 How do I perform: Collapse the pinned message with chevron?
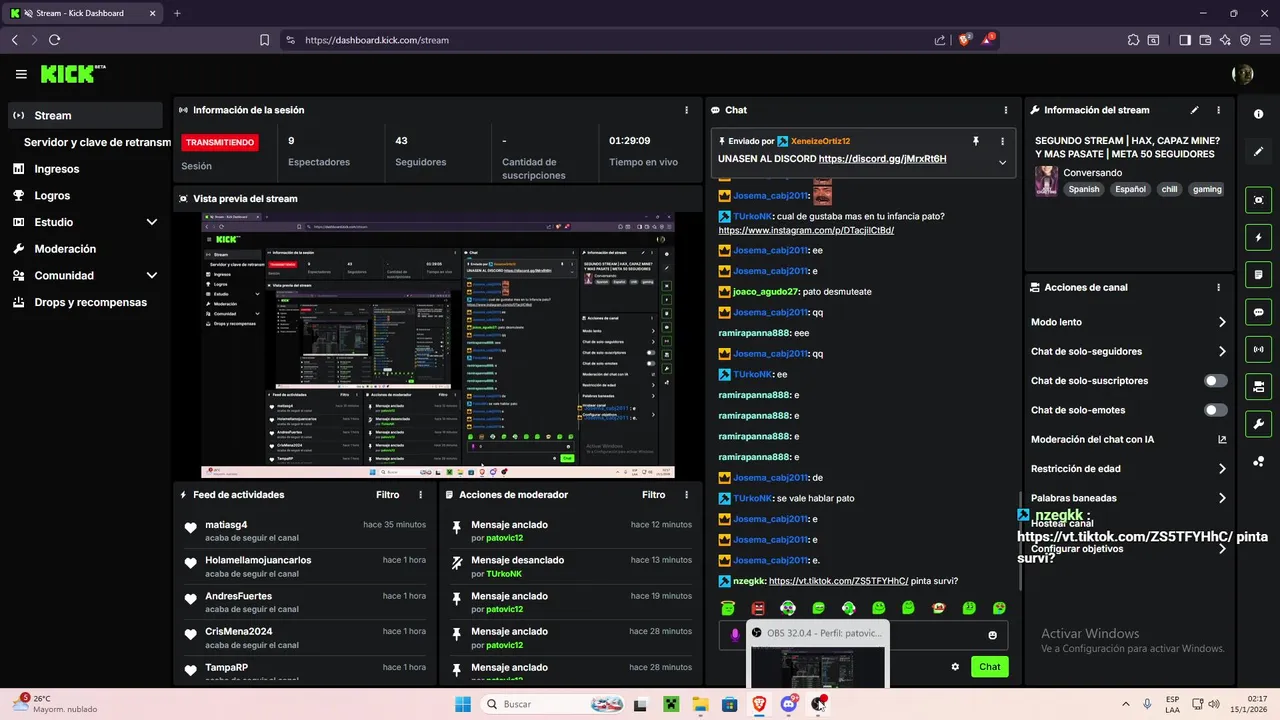1002,162
